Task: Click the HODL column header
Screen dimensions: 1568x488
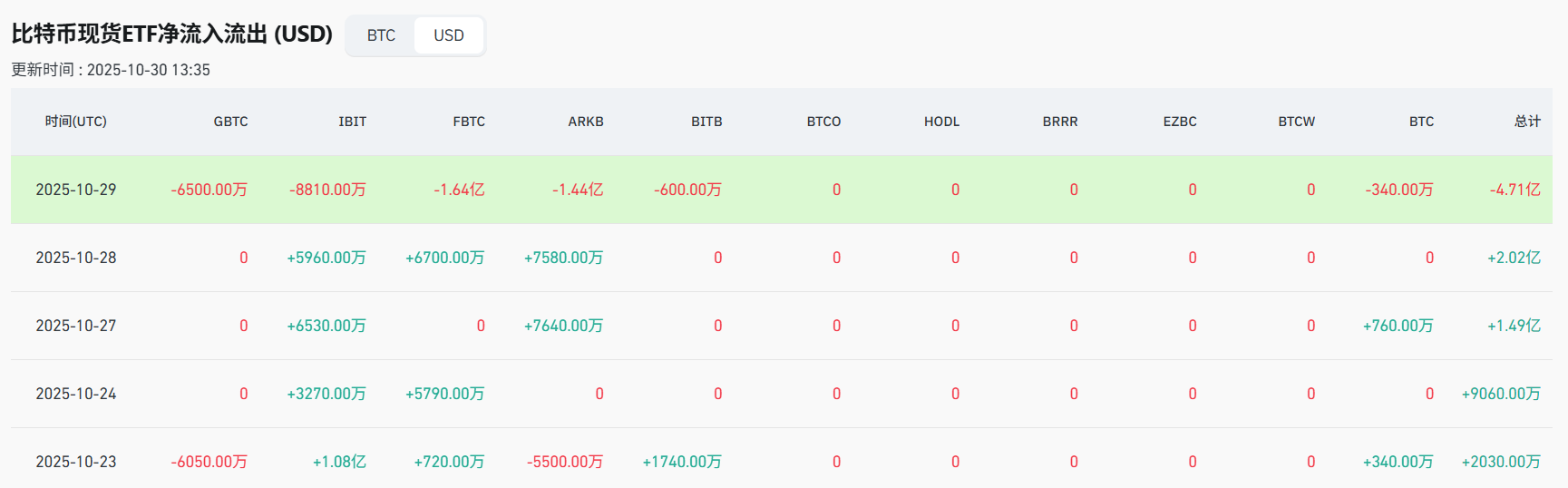Action: 941,122
